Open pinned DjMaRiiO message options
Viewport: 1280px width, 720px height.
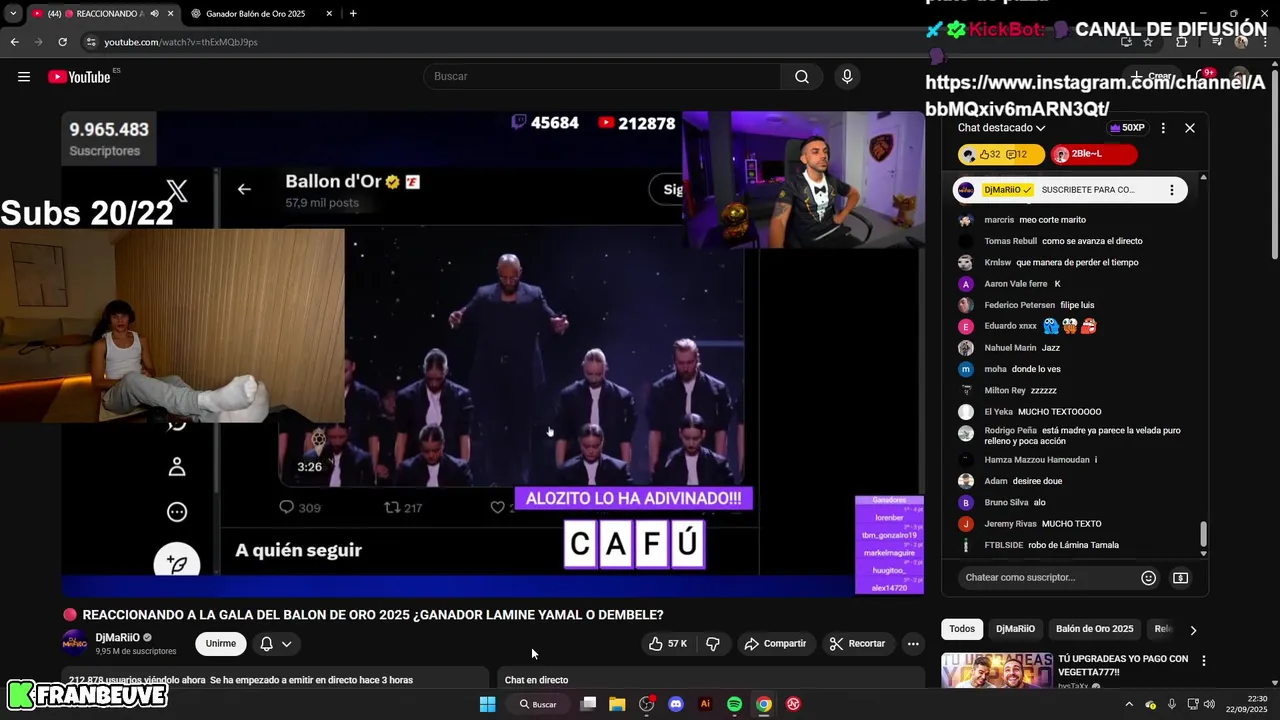tap(1171, 190)
